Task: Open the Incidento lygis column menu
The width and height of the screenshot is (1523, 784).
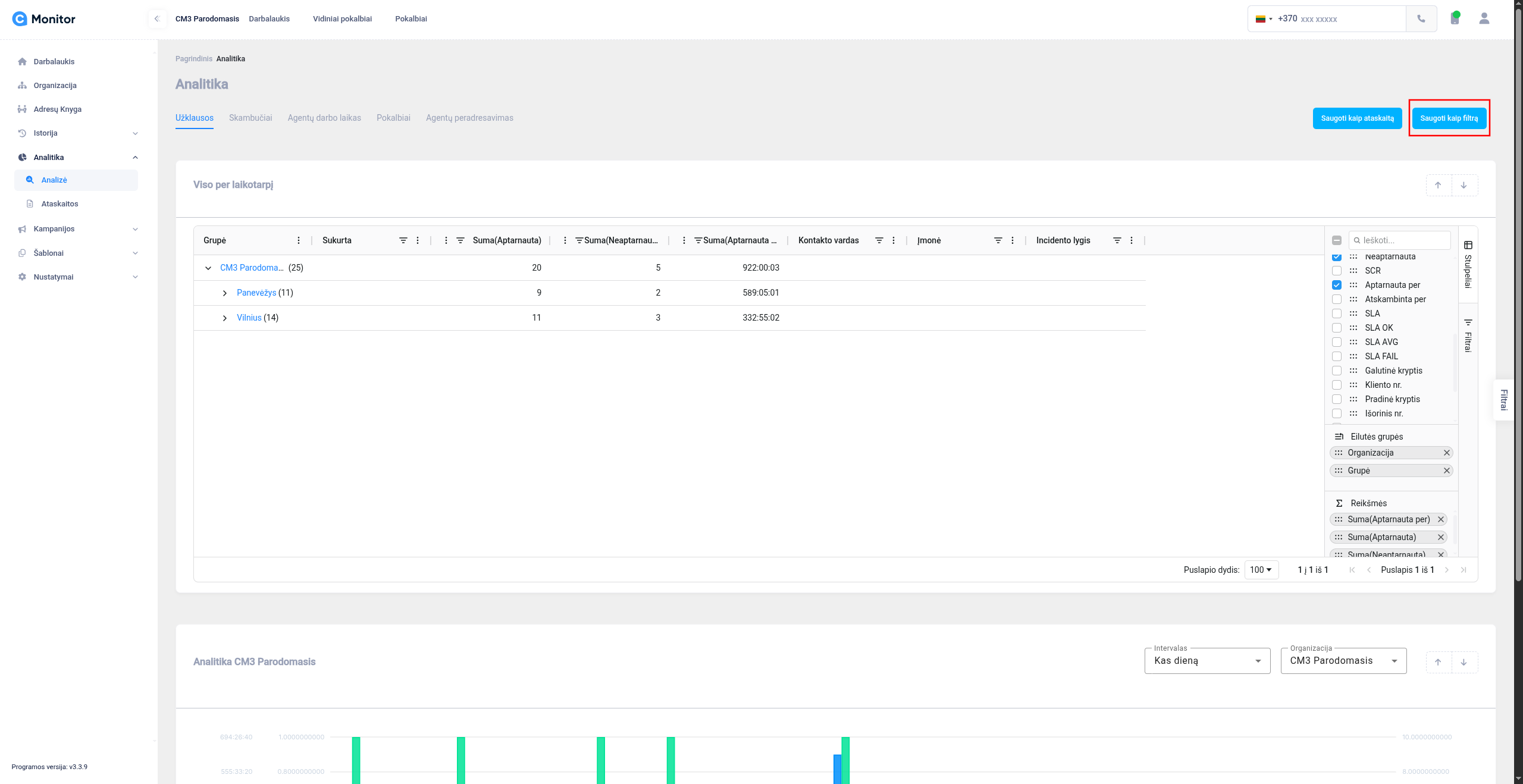Action: (1132, 240)
